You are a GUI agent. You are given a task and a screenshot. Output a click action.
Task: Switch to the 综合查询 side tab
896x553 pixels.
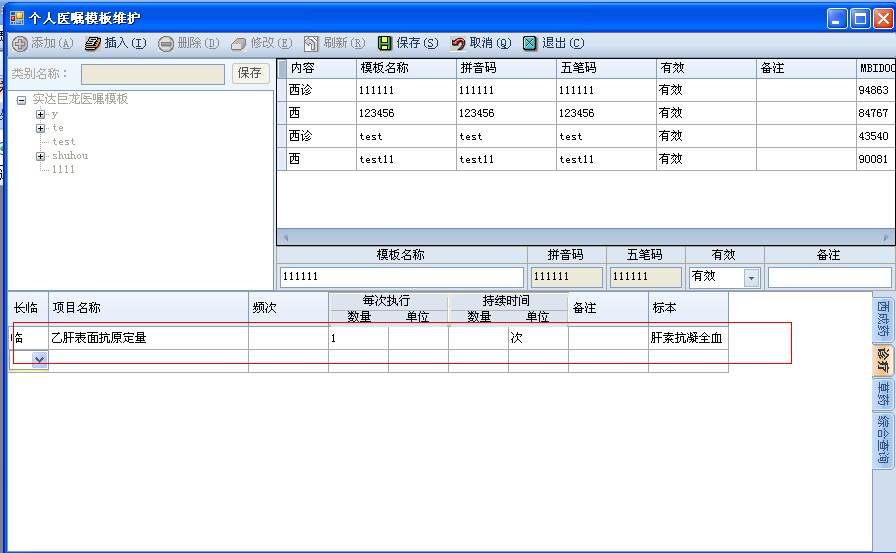[883, 440]
